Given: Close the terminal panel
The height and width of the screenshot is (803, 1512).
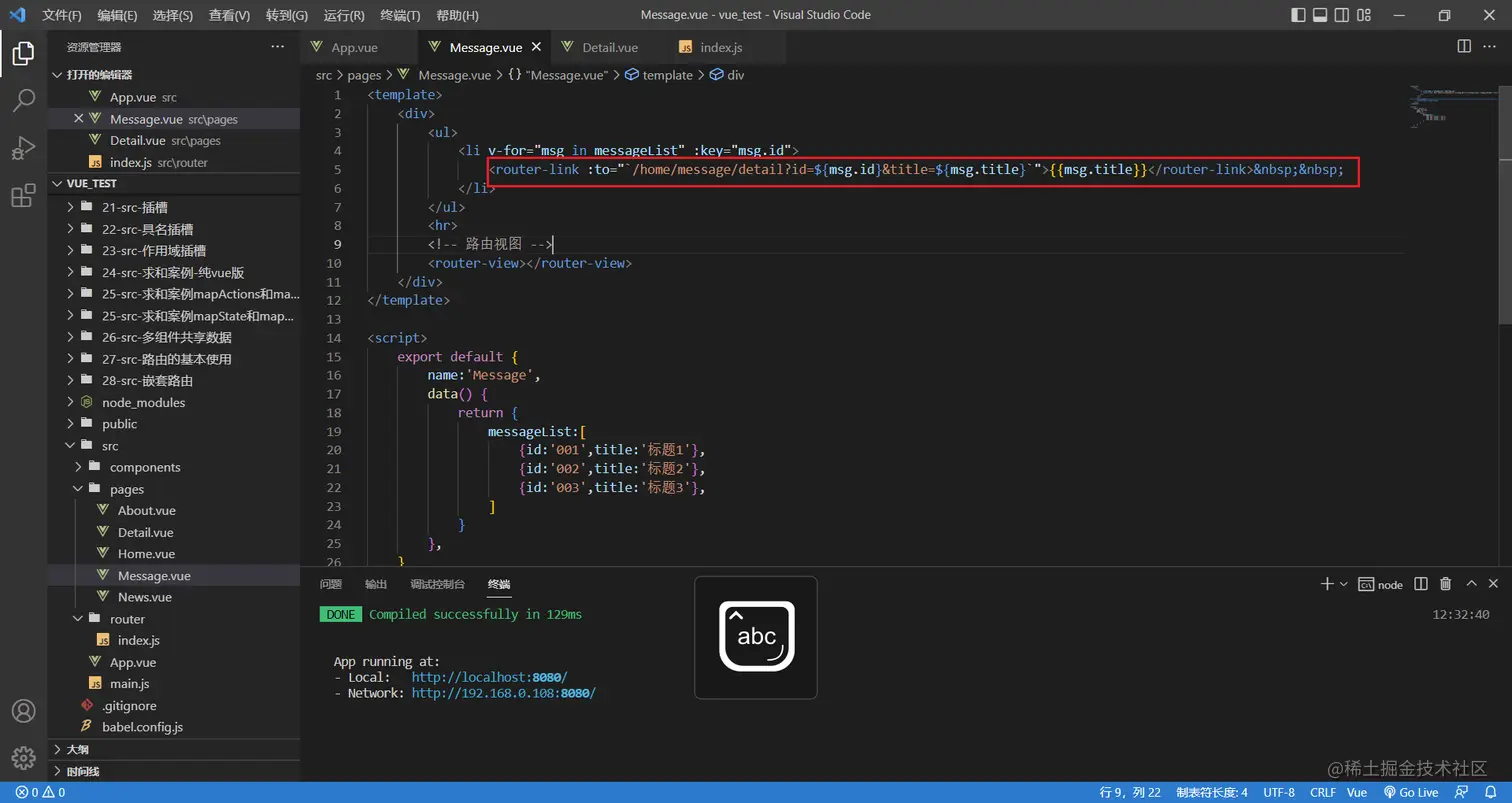Looking at the screenshot, I should [1494, 584].
